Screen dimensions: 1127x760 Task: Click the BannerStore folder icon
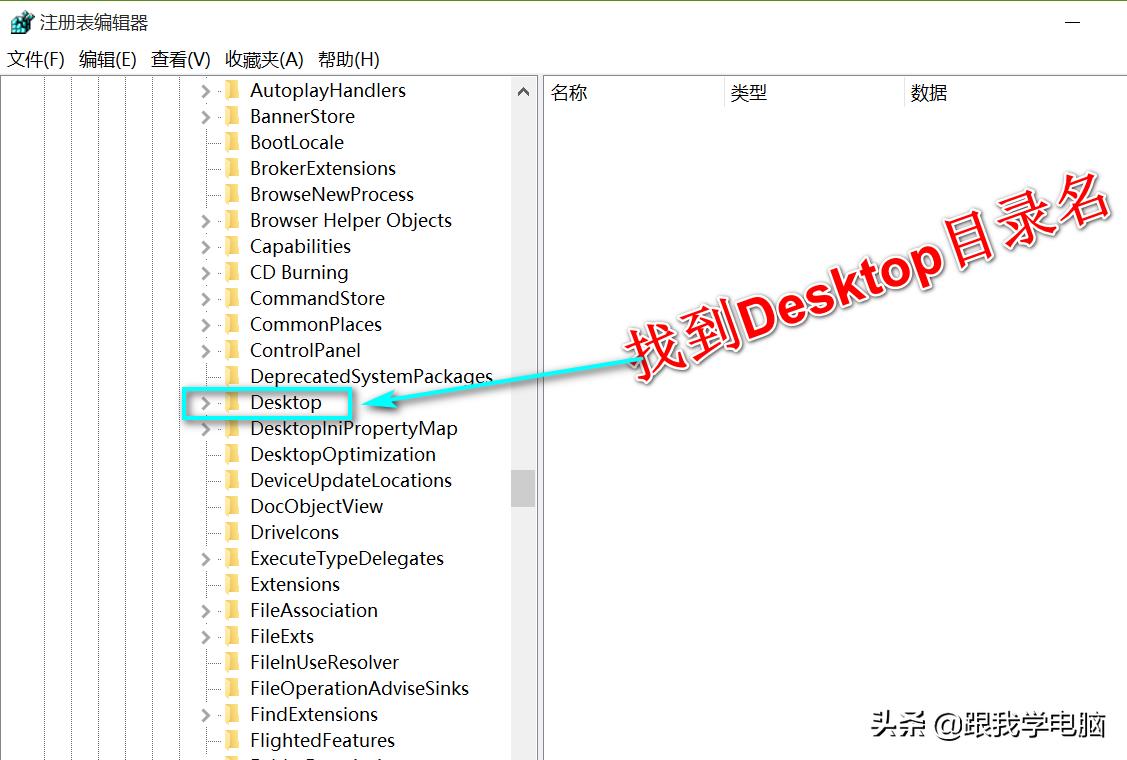click(232, 116)
